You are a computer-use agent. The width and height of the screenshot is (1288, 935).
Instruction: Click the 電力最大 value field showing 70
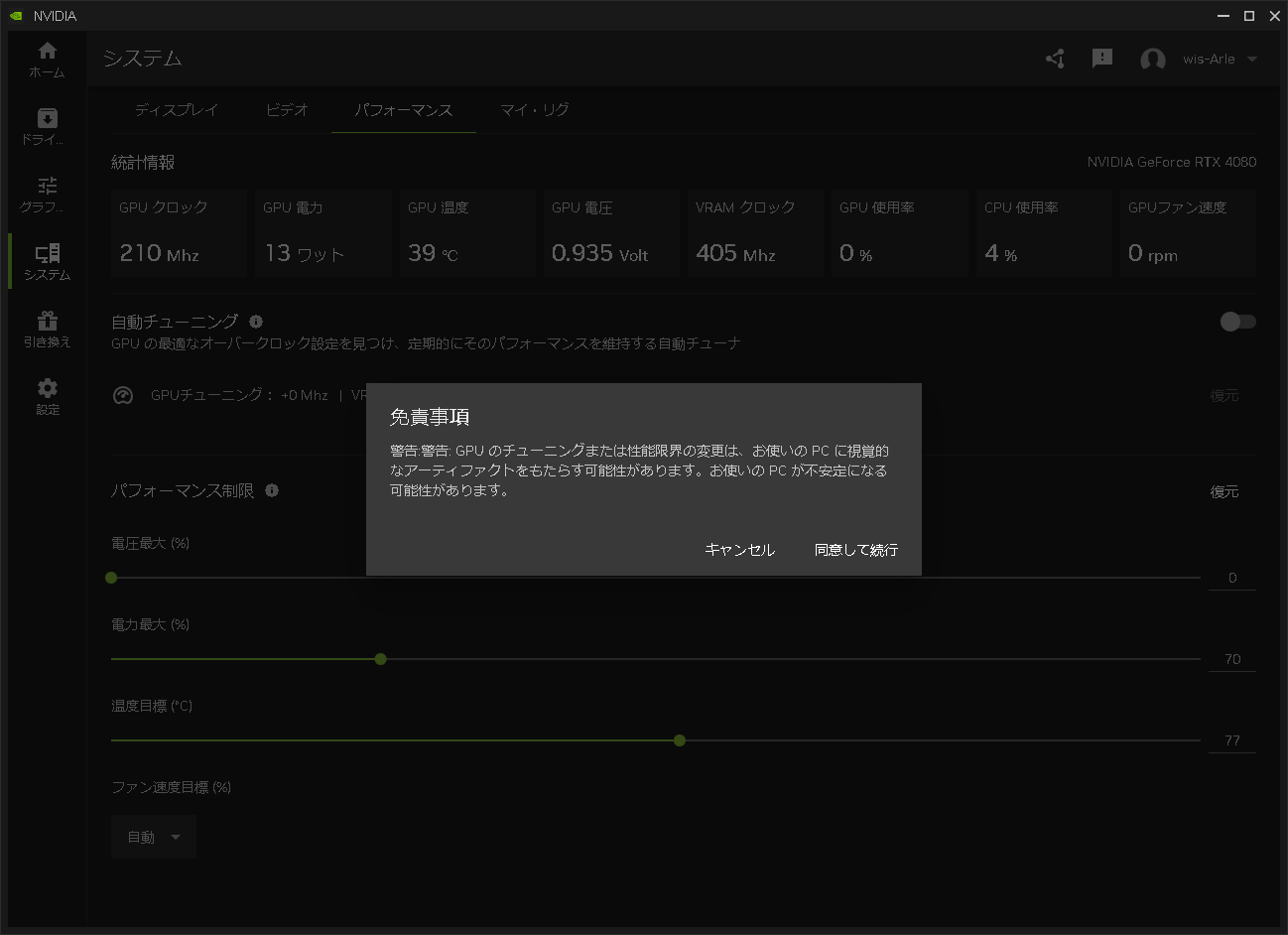[x=1231, y=658]
